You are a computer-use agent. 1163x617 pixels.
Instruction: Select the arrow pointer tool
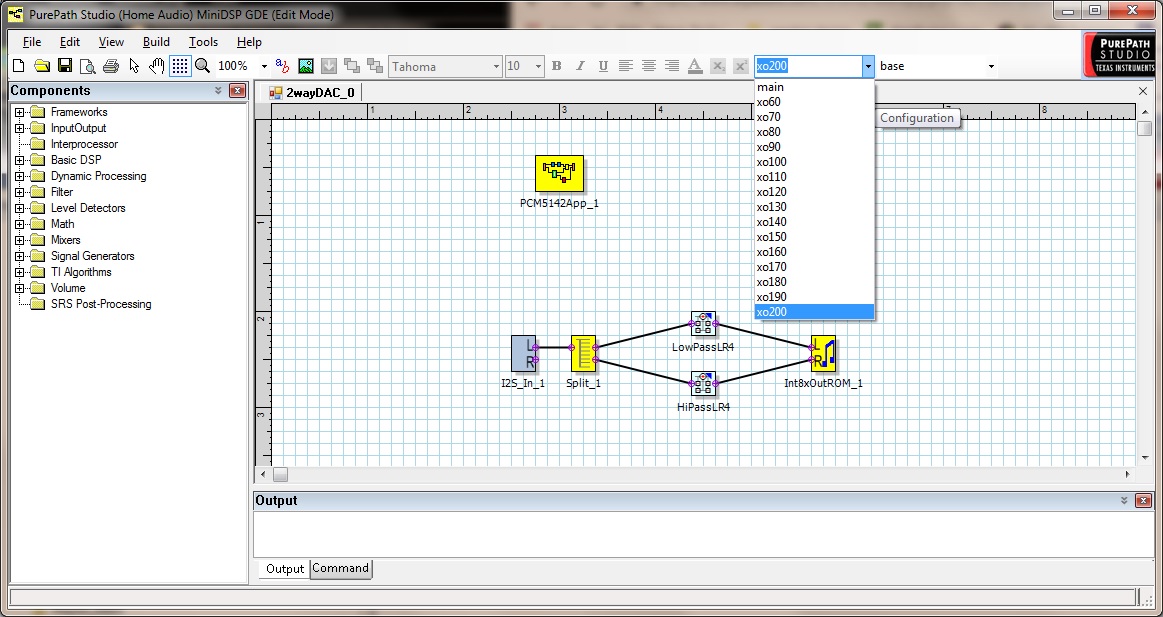[x=134, y=66]
